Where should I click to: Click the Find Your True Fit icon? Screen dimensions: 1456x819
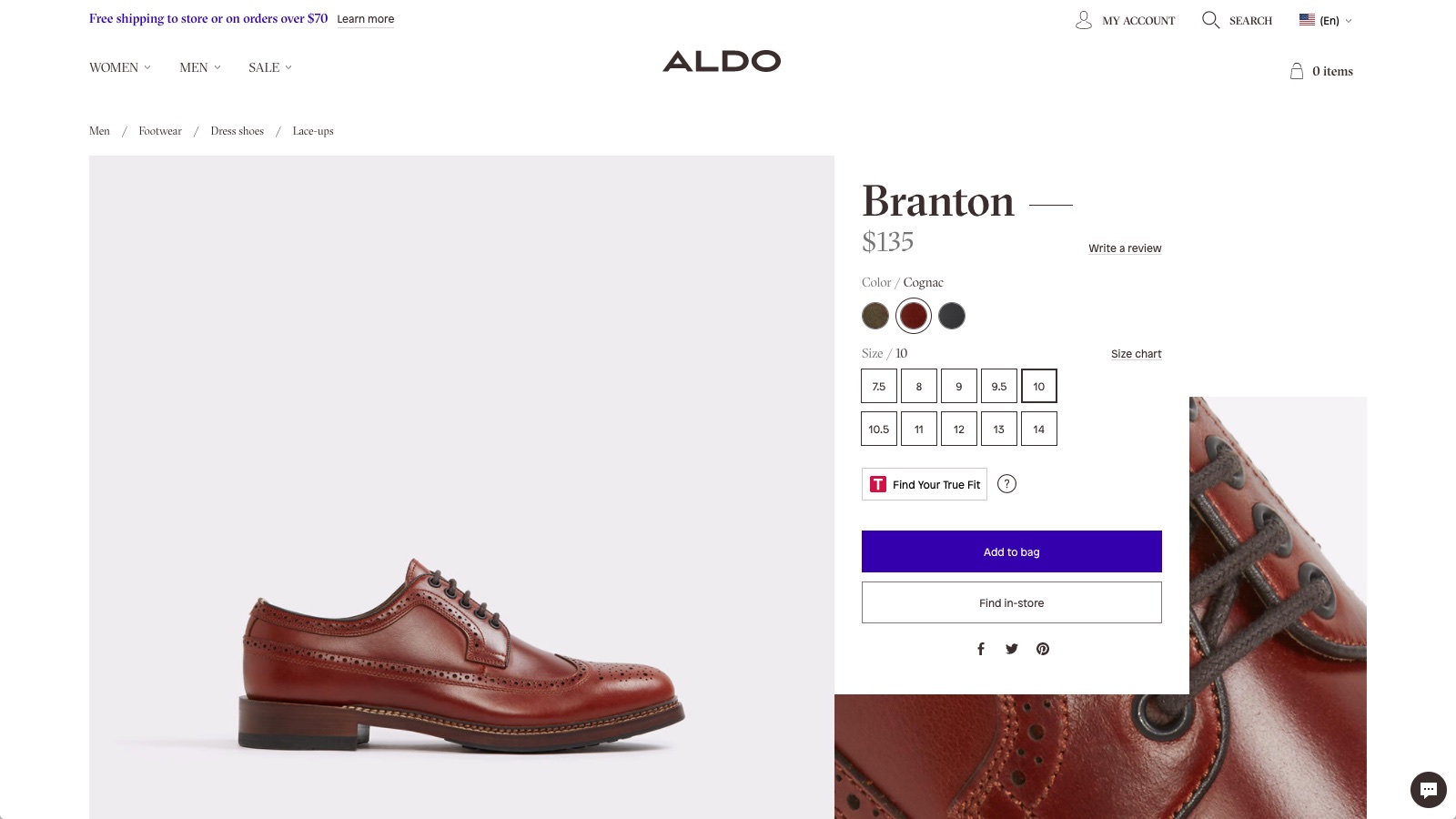tap(877, 484)
